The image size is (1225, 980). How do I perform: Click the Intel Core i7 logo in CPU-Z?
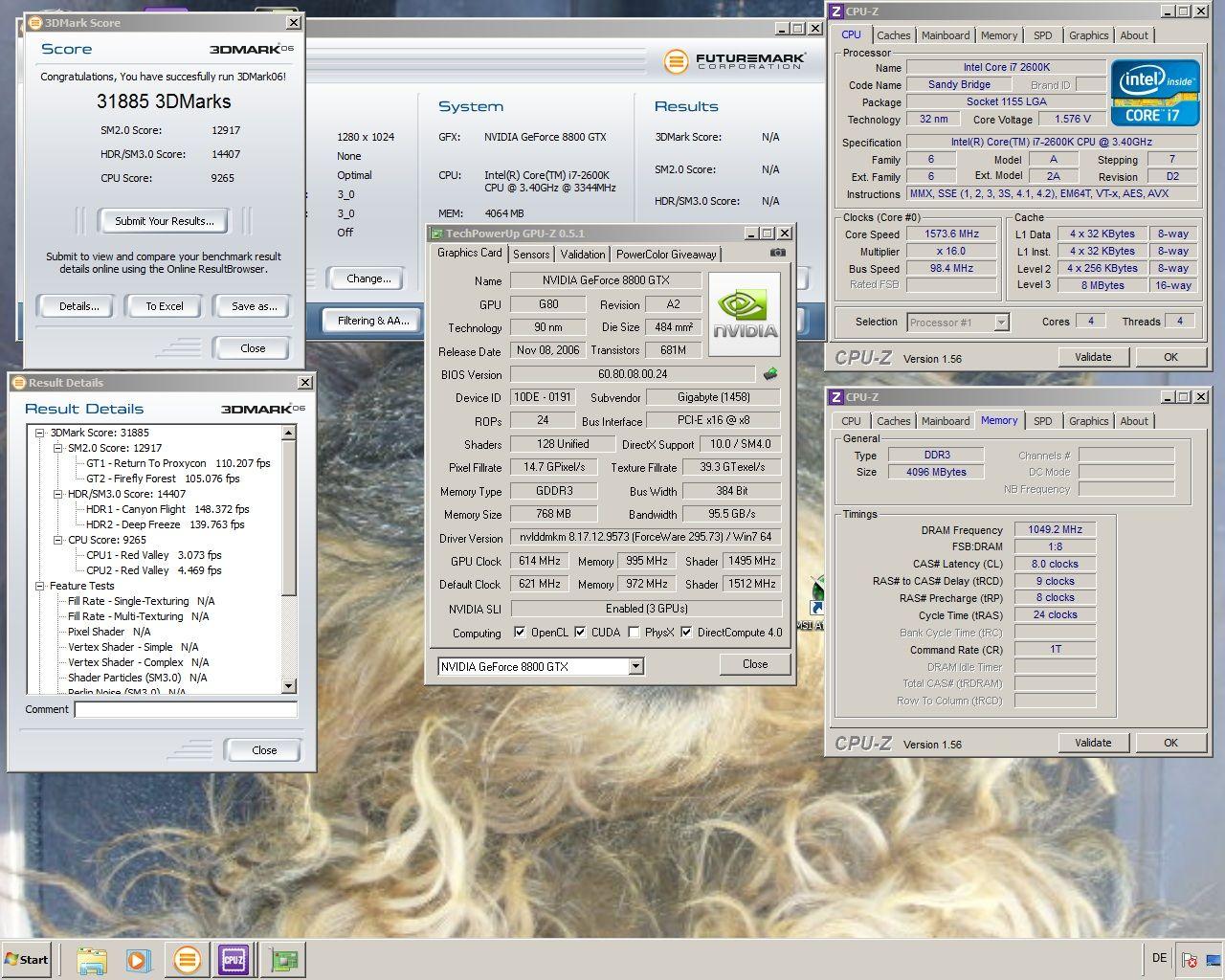(1155, 93)
